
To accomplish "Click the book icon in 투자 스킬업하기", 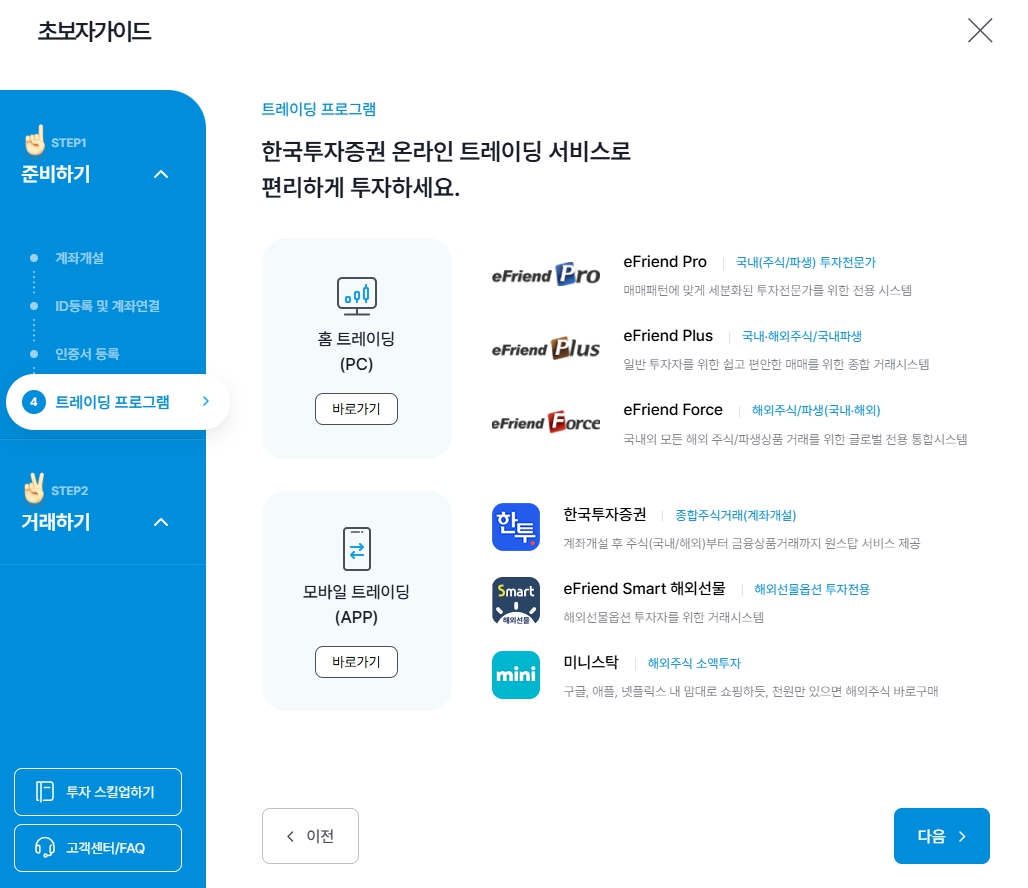I will tap(45, 792).
